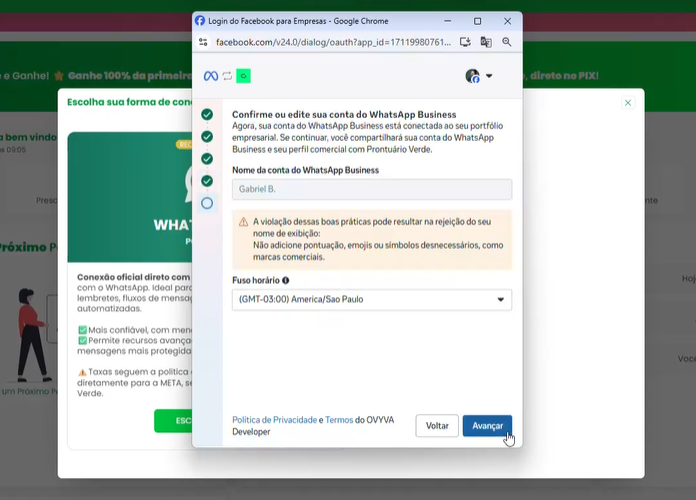This screenshot has height=500, width=696.
Task: Click the Meta logo icon
Action: click(x=210, y=76)
